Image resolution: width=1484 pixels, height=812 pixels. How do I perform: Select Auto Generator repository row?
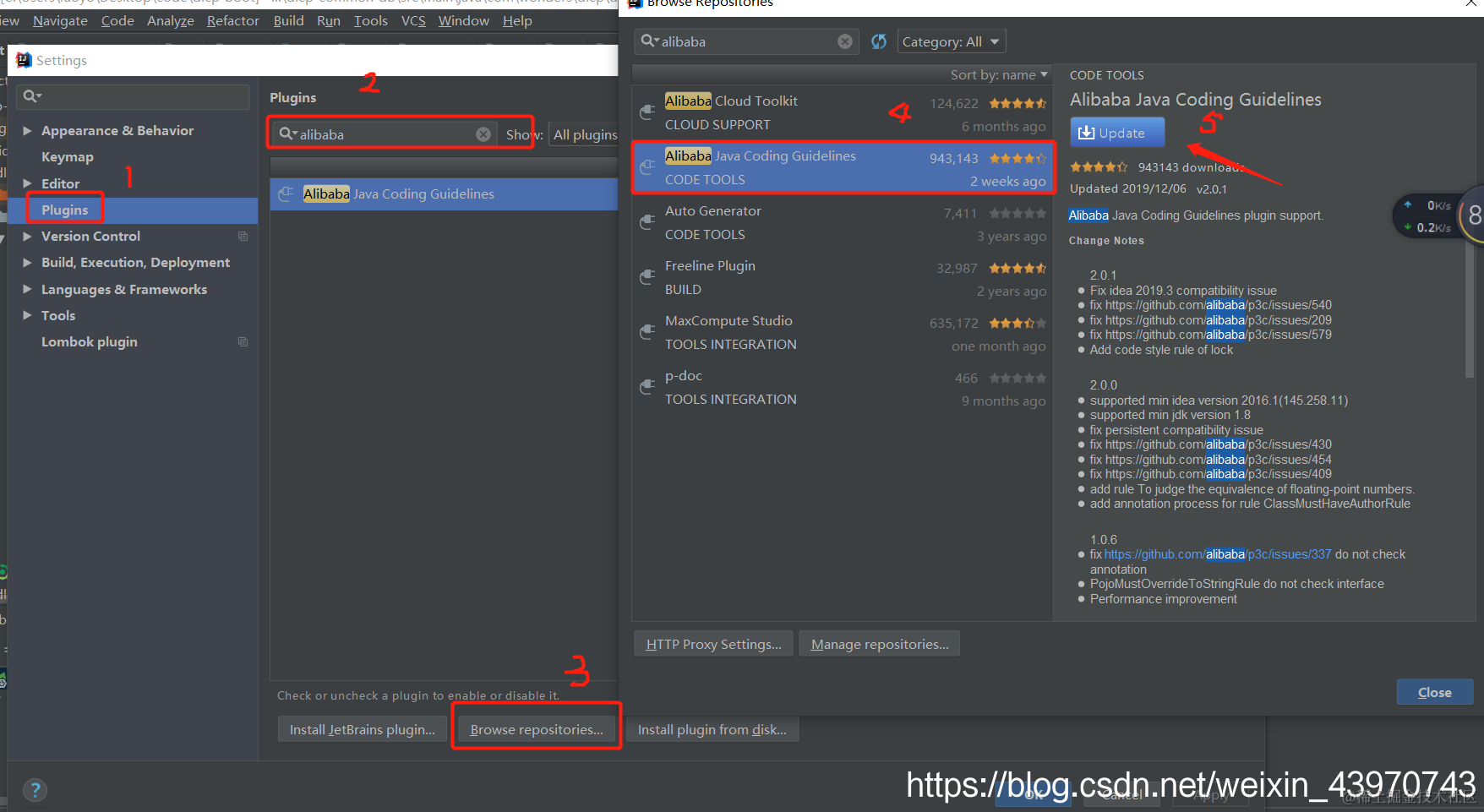click(843, 222)
